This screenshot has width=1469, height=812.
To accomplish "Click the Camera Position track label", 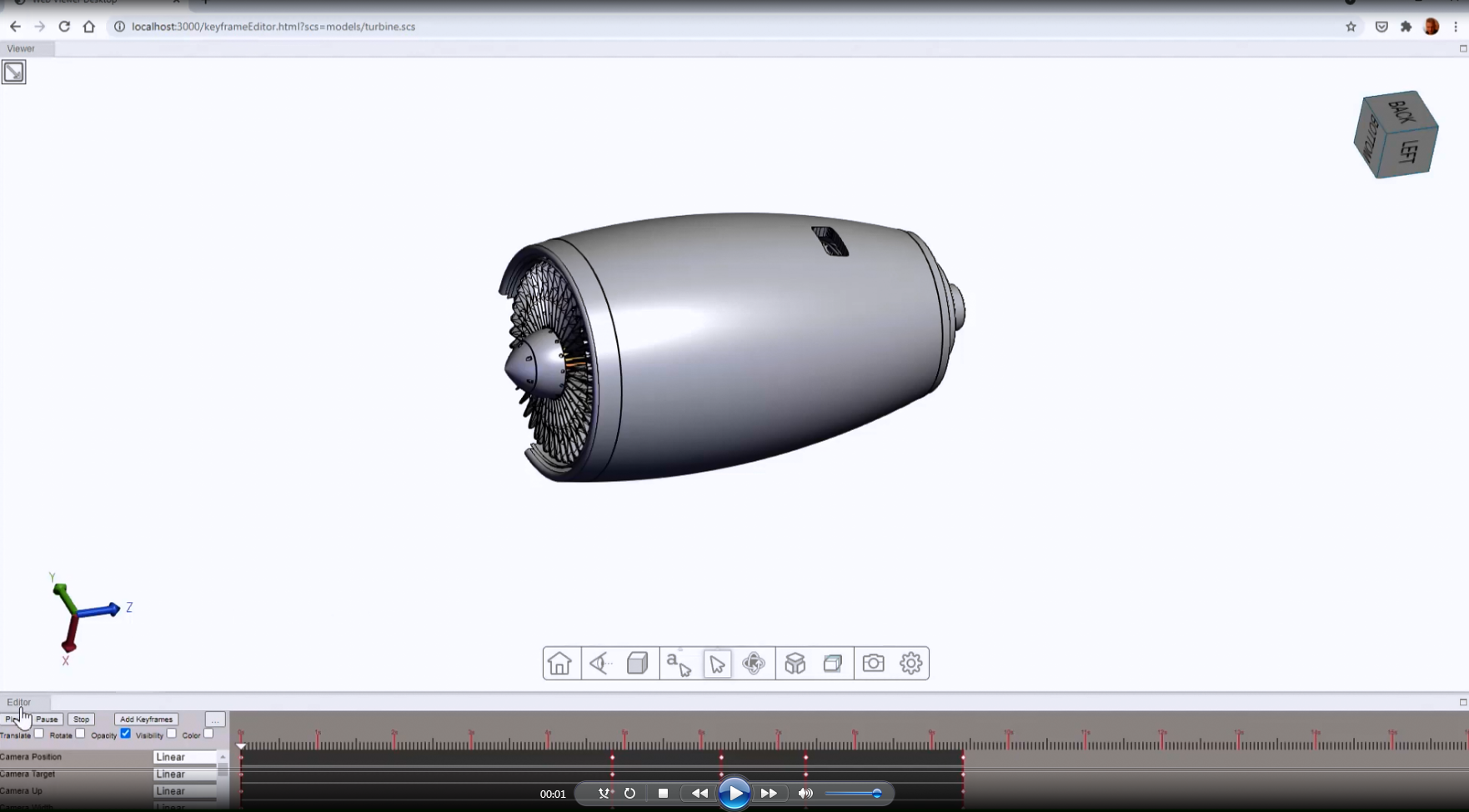I will click(x=31, y=757).
